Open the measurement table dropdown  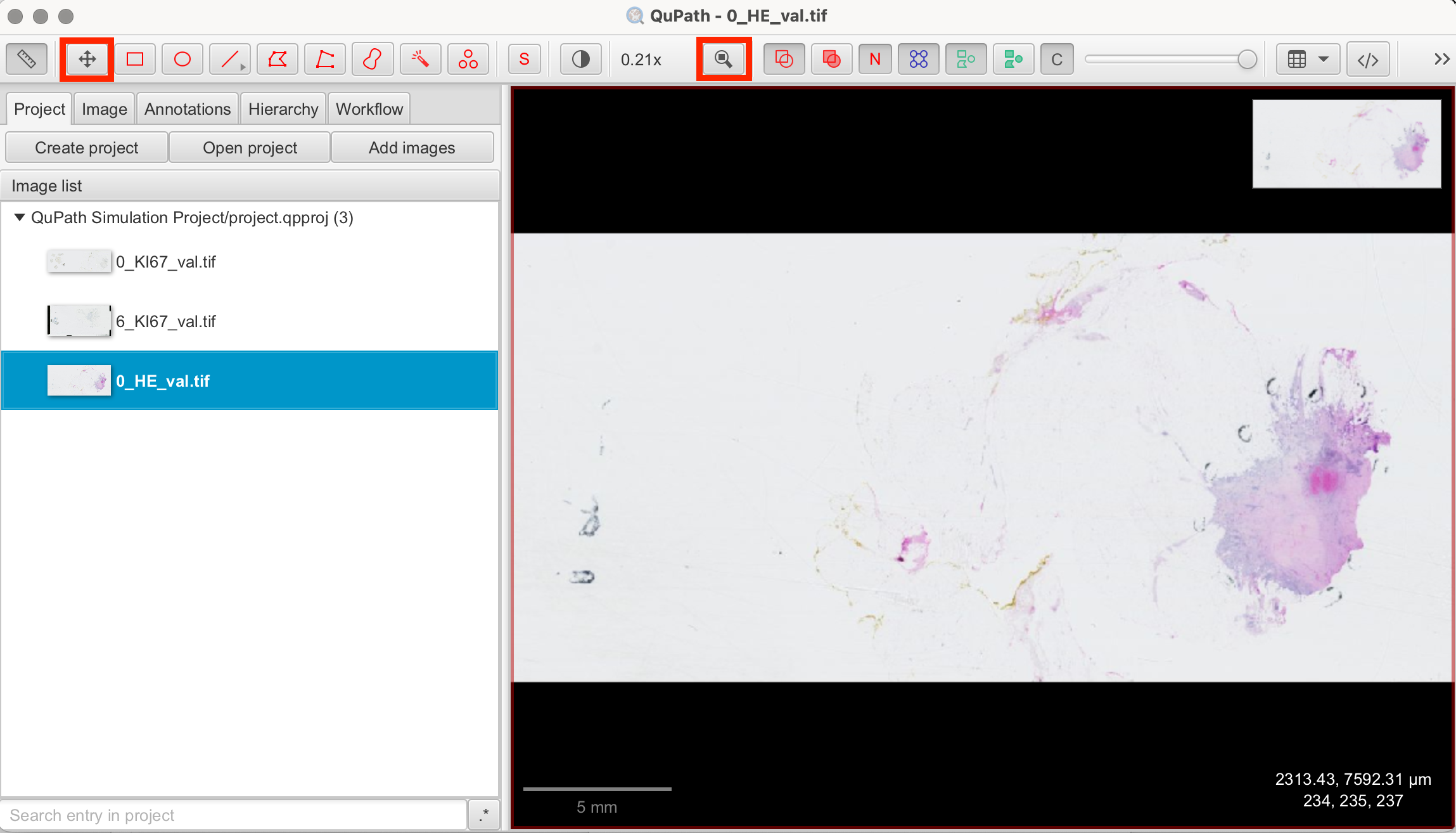pos(1323,60)
